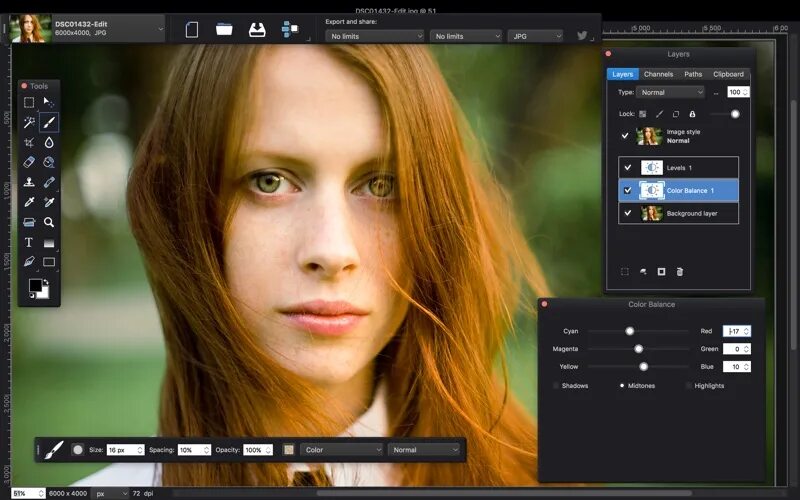This screenshot has height=500, width=800.
Task: Select the Healing bandage tool
Action: point(48,182)
